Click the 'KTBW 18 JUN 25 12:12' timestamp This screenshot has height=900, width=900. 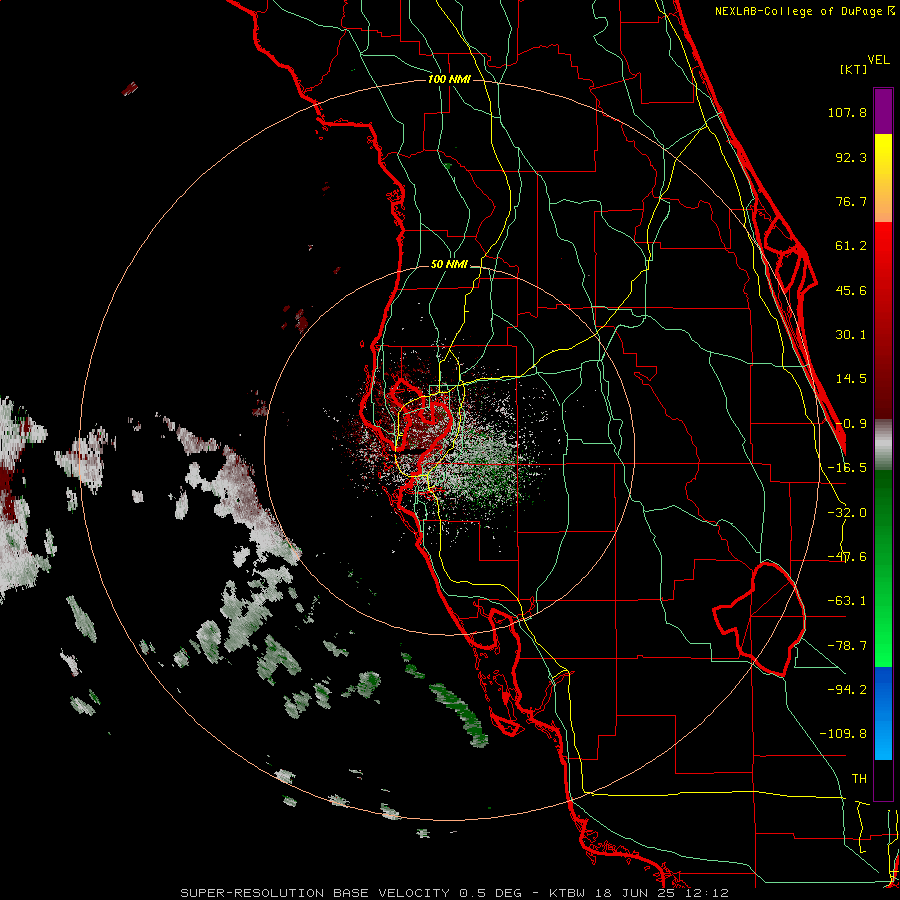639,893
